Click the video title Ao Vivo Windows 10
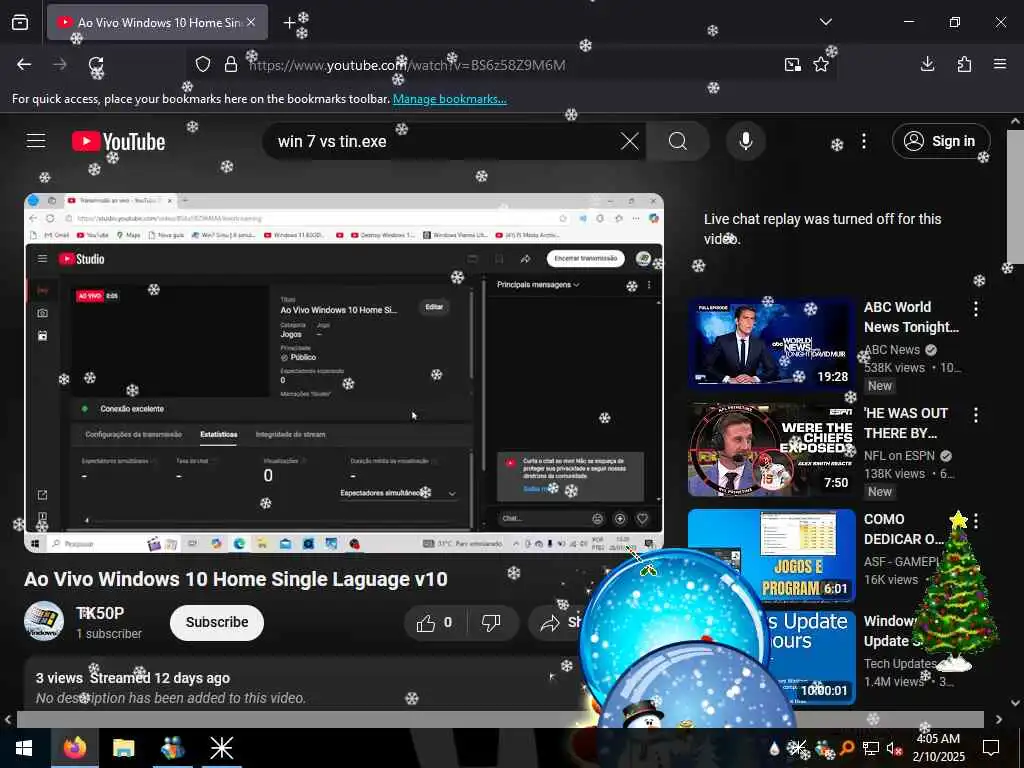This screenshot has width=1024, height=768. [236, 579]
